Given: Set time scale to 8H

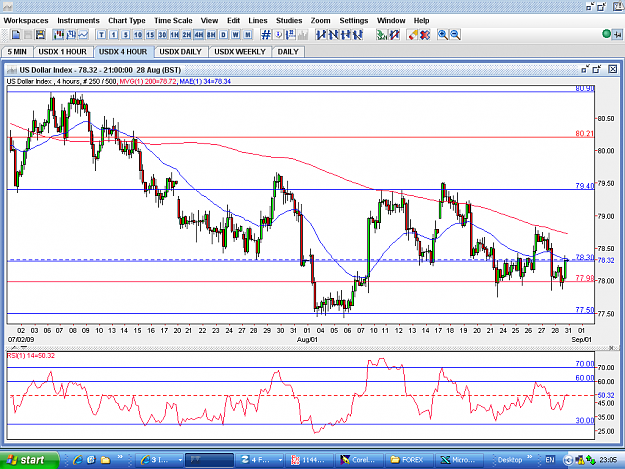Looking at the screenshot, I should click(x=211, y=35).
